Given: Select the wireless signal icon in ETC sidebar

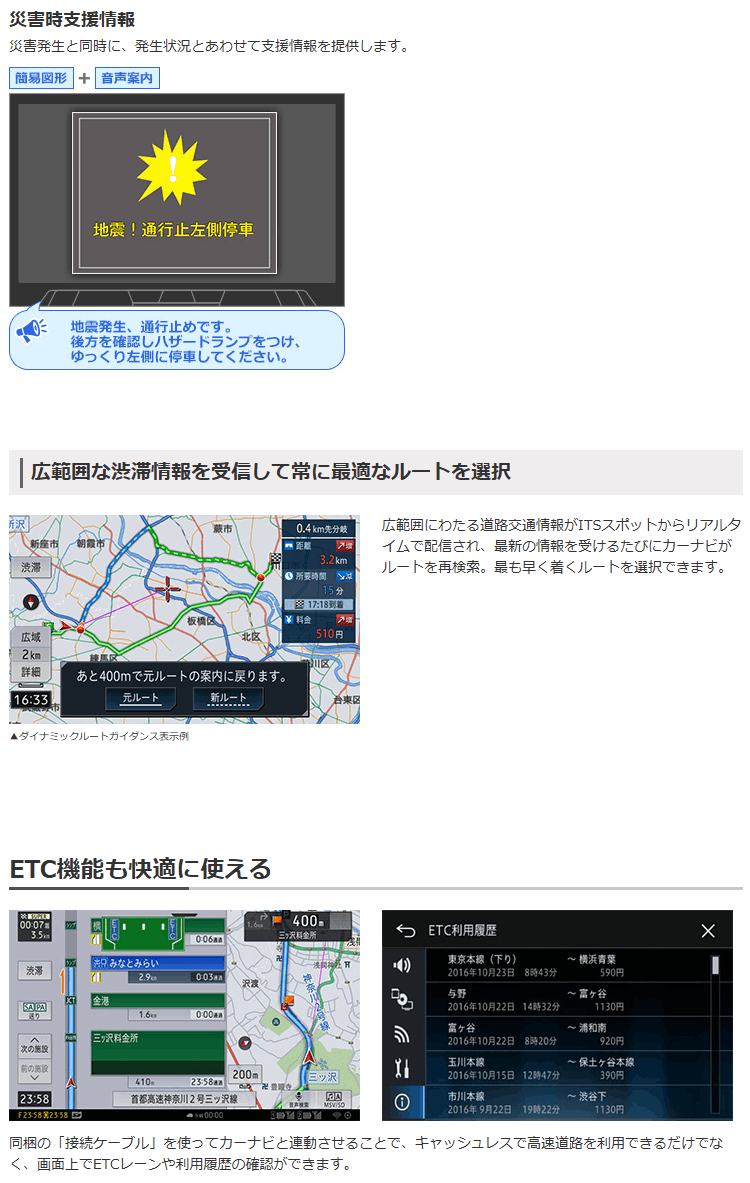Looking at the screenshot, I should pos(402,1034).
